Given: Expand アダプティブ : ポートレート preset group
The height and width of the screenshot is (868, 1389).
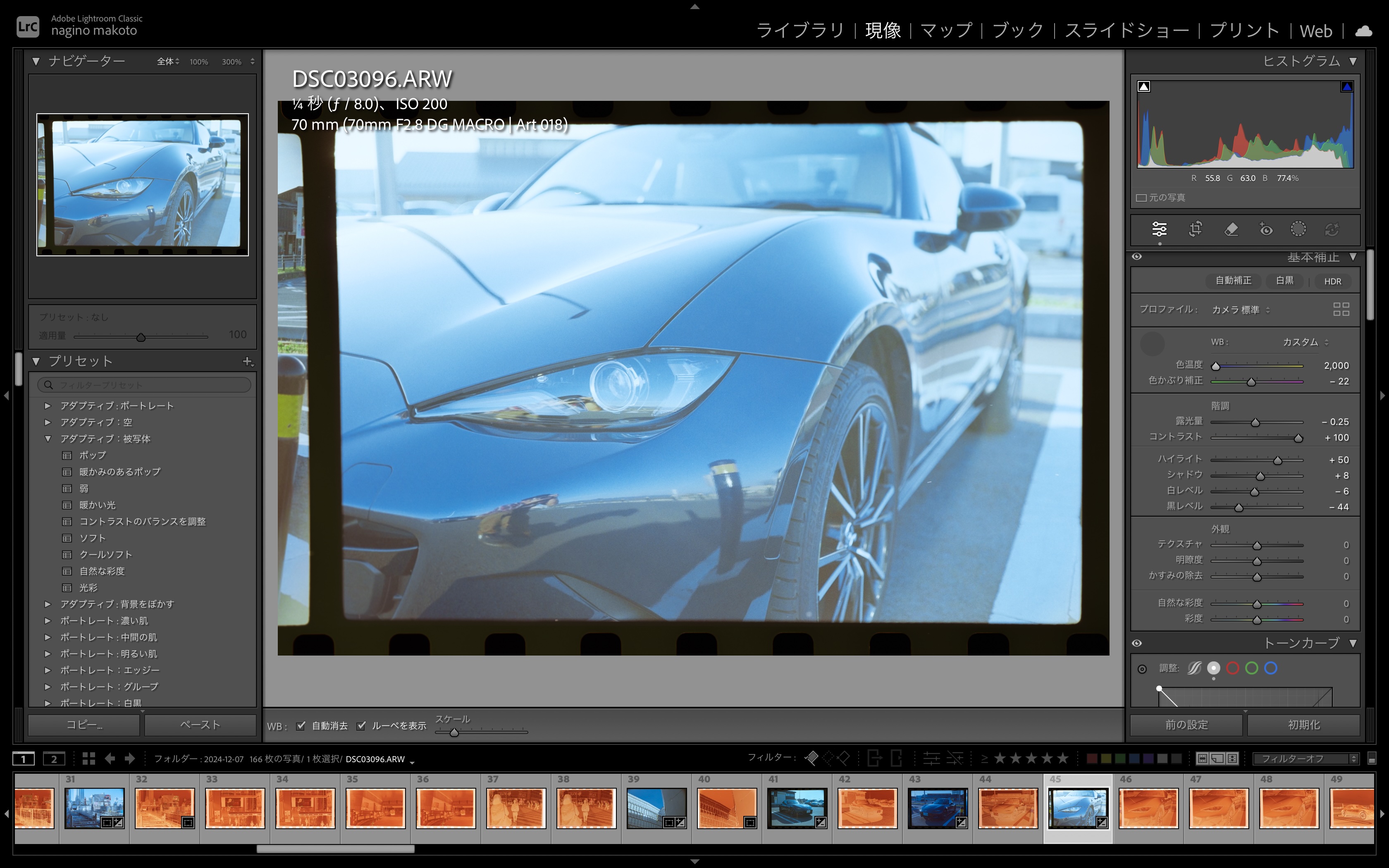Looking at the screenshot, I should (48, 406).
